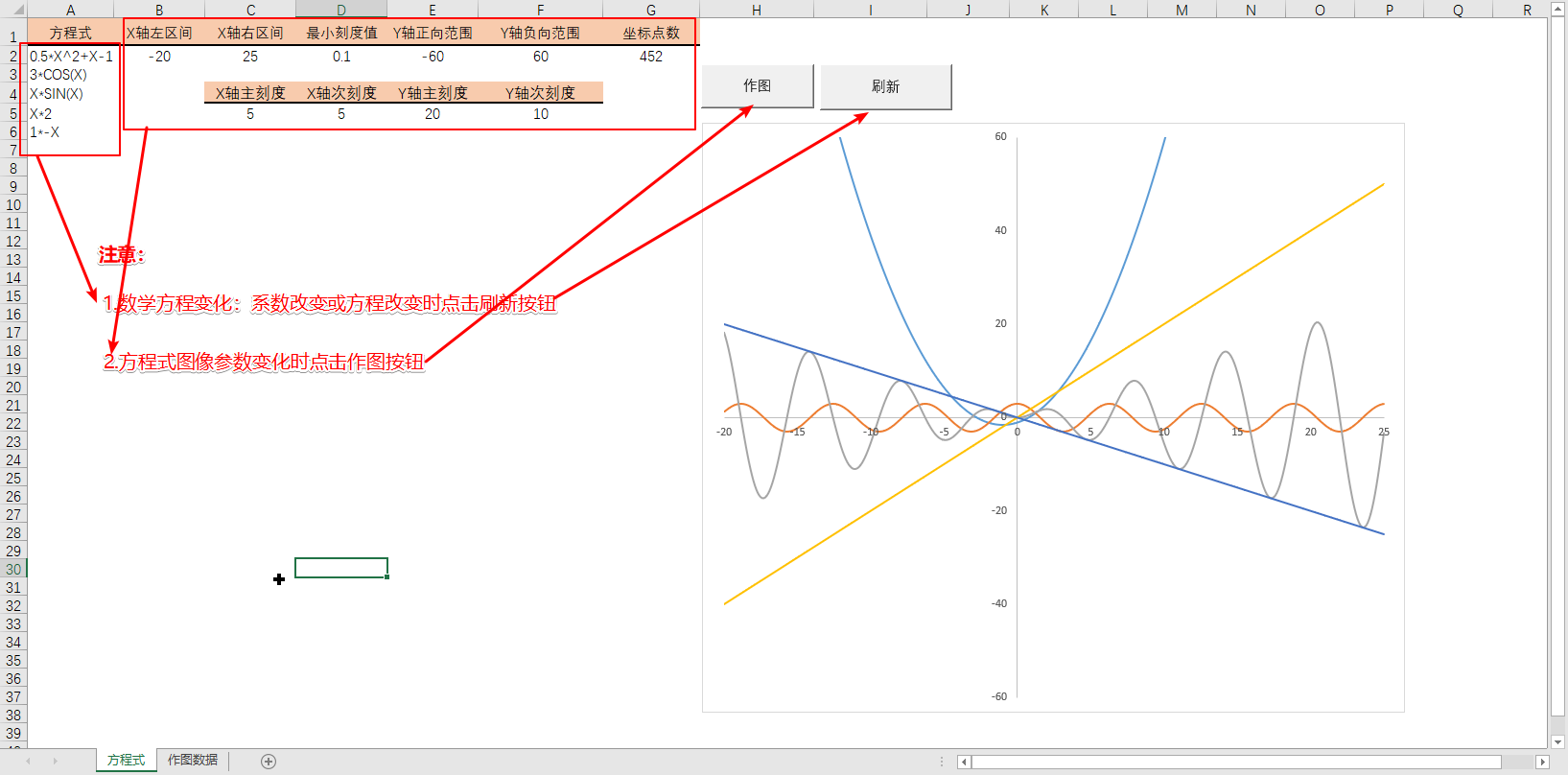Switch to the 方程式 sheet tab
This screenshot has height=775, width=1568.
click(x=126, y=760)
